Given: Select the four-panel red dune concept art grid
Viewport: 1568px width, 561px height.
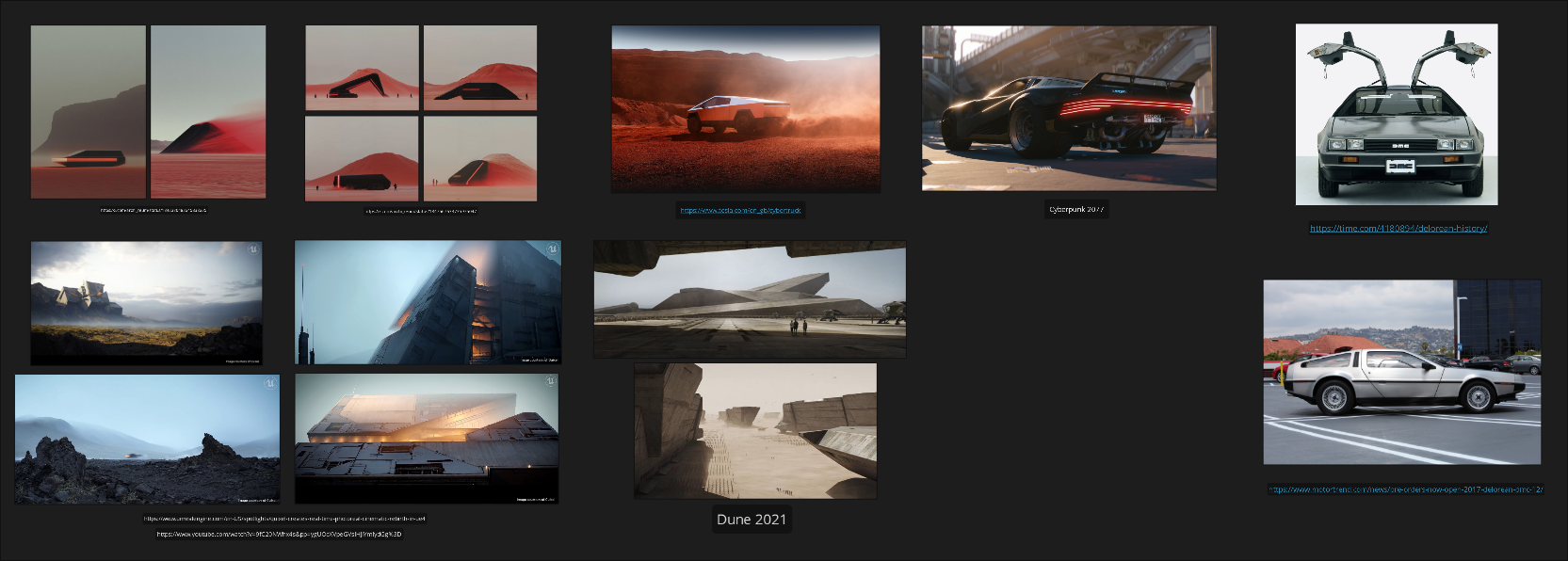Looking at the screenshot, I should [x=421, y=113].
